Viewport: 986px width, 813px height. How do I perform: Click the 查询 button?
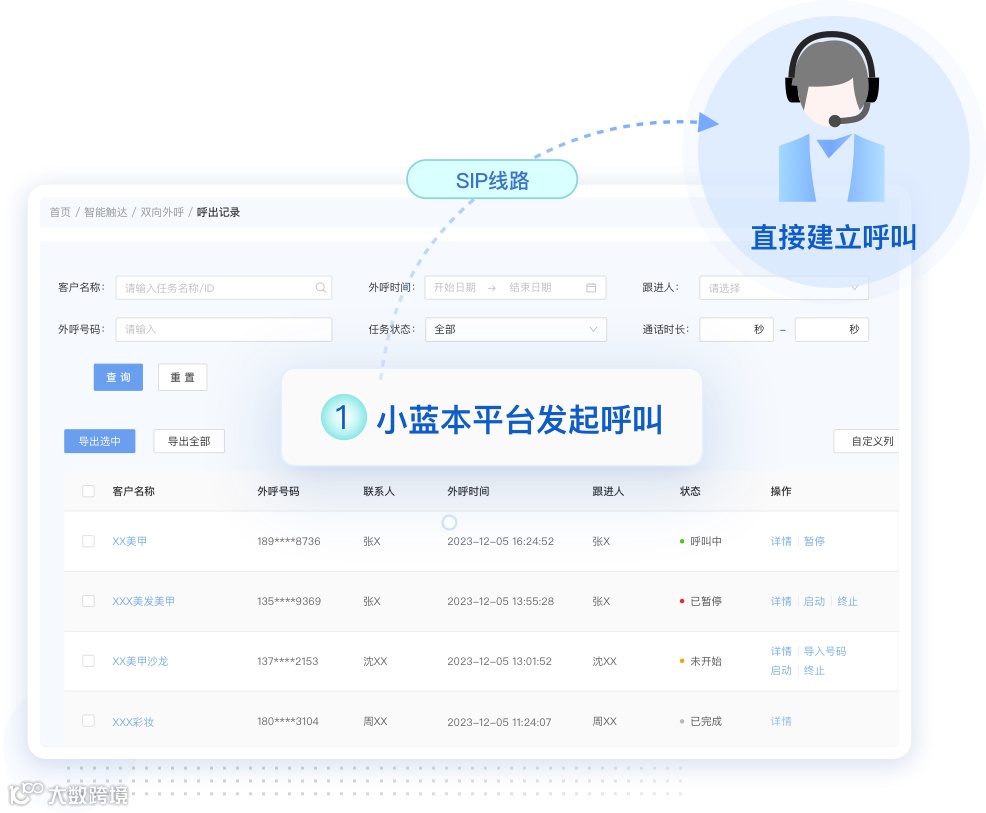coord(118,377)
